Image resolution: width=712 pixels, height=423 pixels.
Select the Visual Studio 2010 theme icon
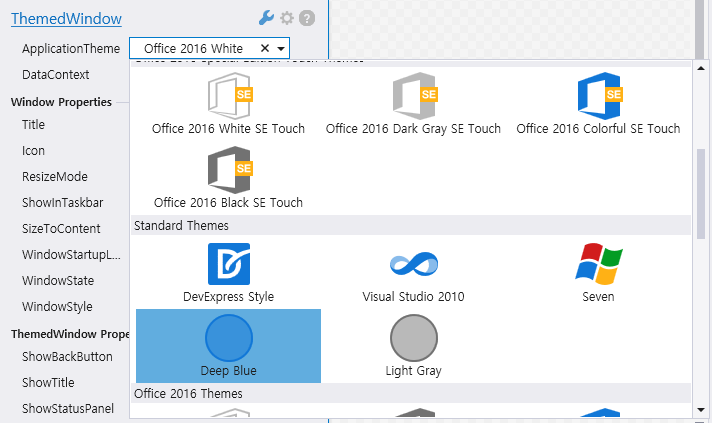(x=414, y=264)
